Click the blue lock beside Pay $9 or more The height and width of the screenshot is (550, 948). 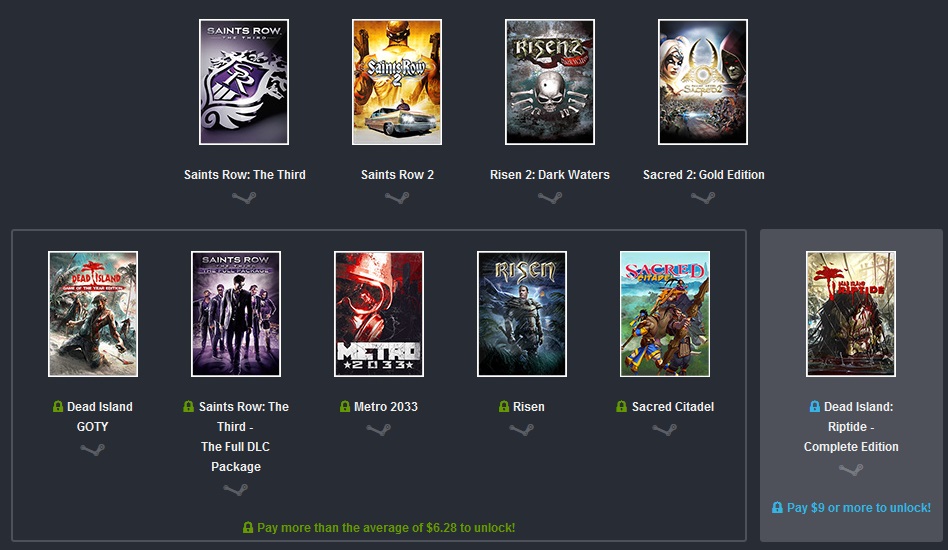(x=778, y=508)
